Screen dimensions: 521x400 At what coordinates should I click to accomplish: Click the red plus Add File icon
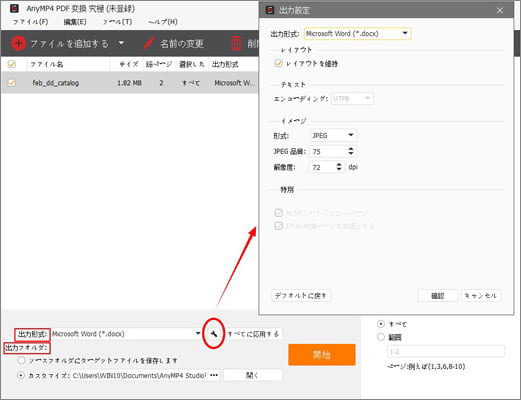(x=18, y=43)
